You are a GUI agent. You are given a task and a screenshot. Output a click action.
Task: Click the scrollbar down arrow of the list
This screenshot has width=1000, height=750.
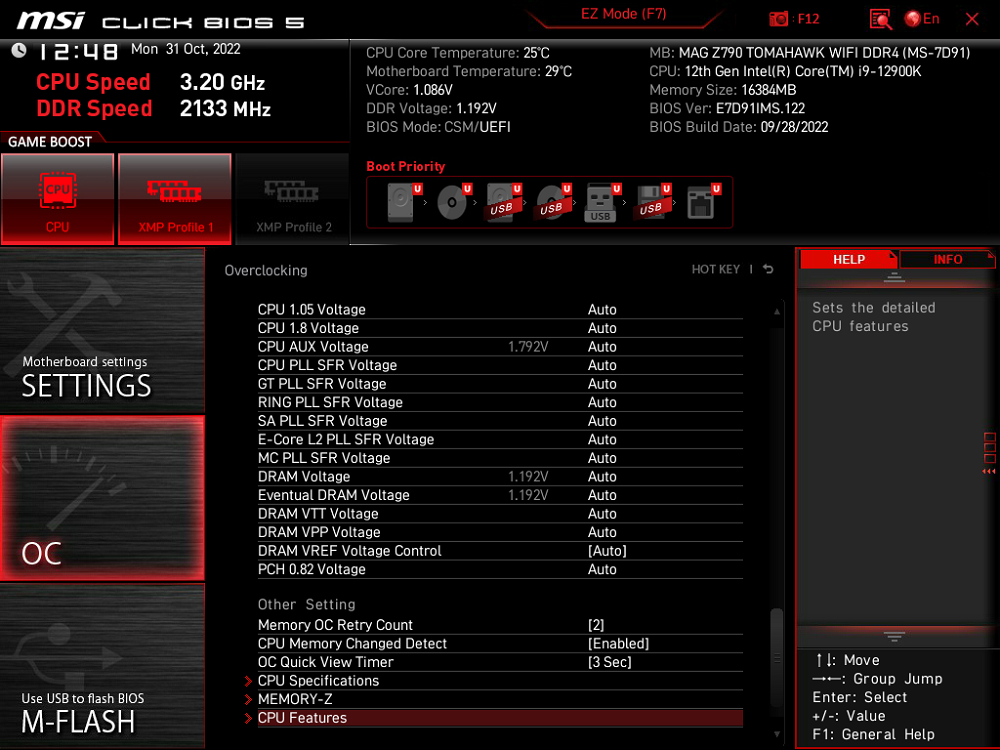tap(777, 734)
